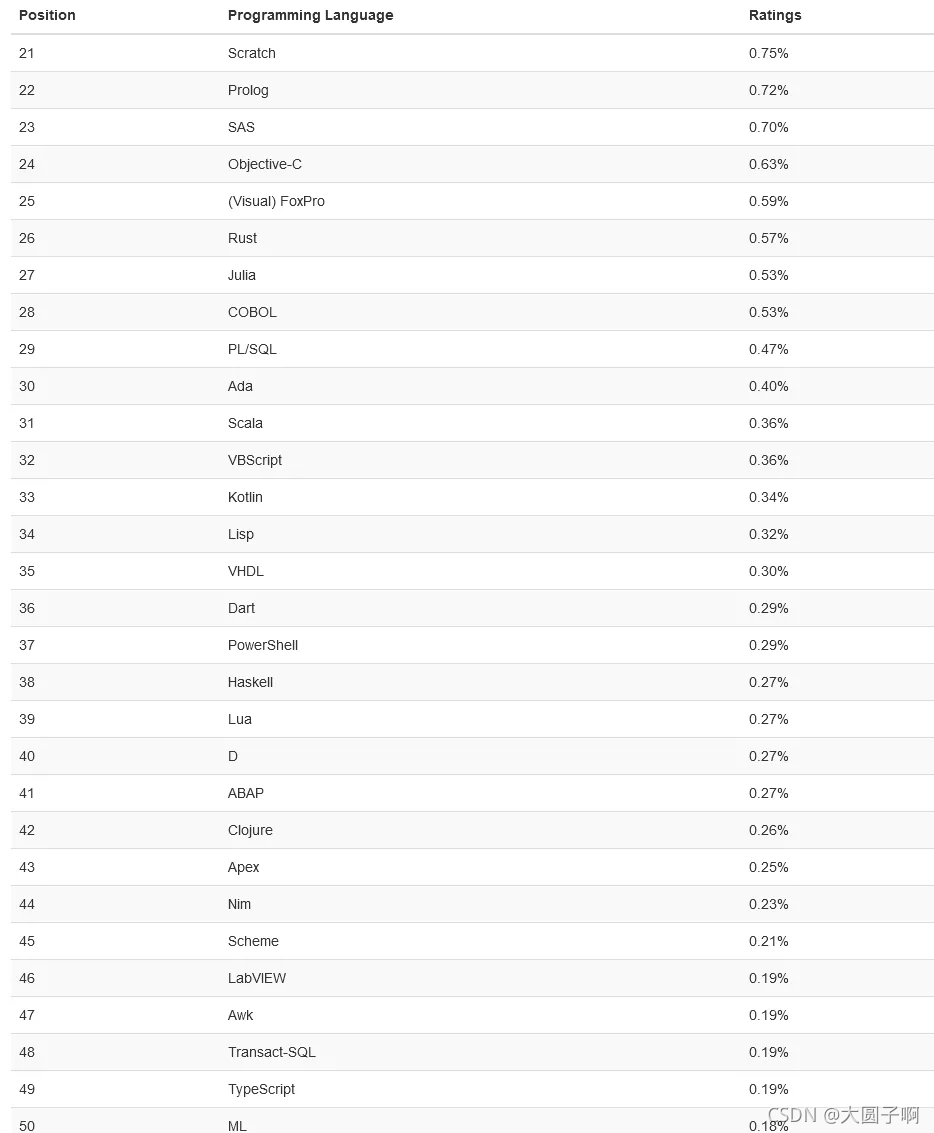Click the Transact-SQL language name

272,1052
